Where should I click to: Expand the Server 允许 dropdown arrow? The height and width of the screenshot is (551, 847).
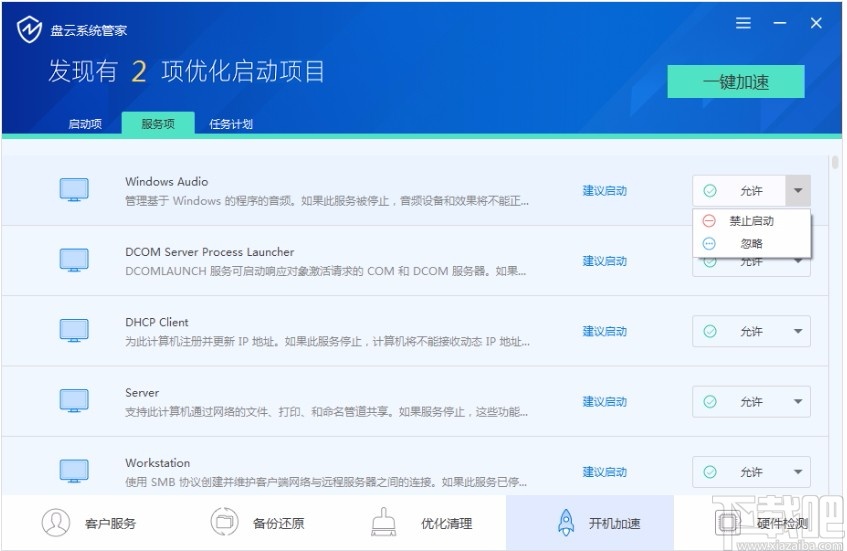tap(798, 401)
